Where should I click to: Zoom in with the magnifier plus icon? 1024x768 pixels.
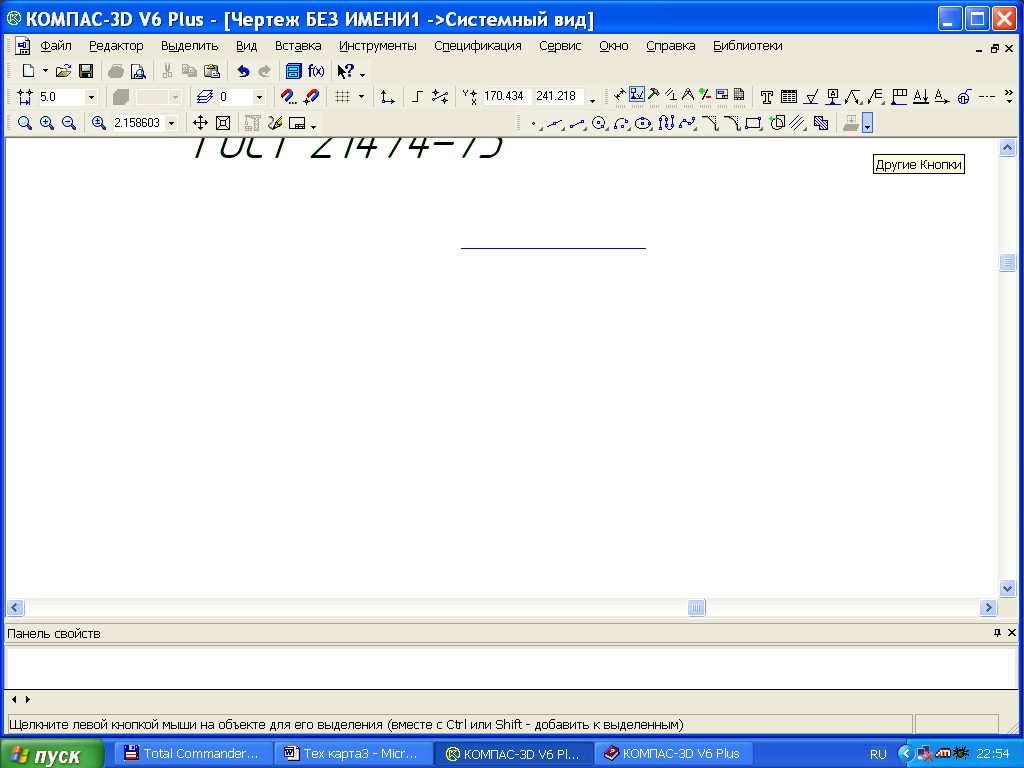[47, 123]
